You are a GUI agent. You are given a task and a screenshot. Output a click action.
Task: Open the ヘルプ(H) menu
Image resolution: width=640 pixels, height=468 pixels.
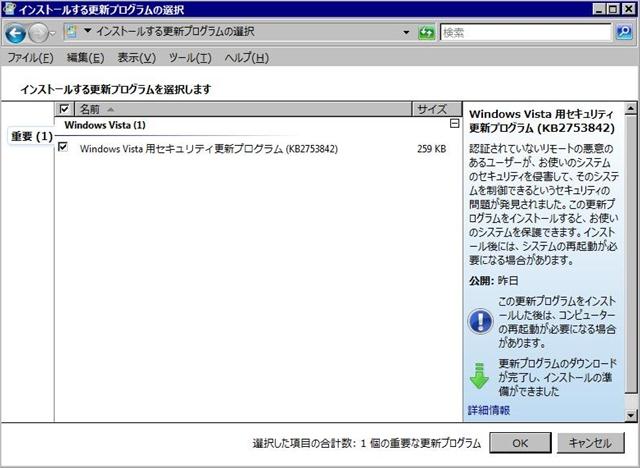pos(247,58)
